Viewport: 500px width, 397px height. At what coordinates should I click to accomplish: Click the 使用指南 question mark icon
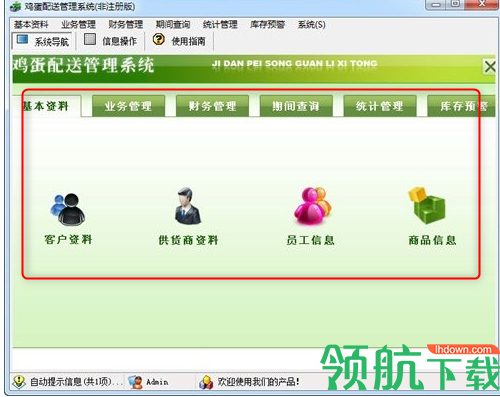pyautogui.click(x=159, y=39)
